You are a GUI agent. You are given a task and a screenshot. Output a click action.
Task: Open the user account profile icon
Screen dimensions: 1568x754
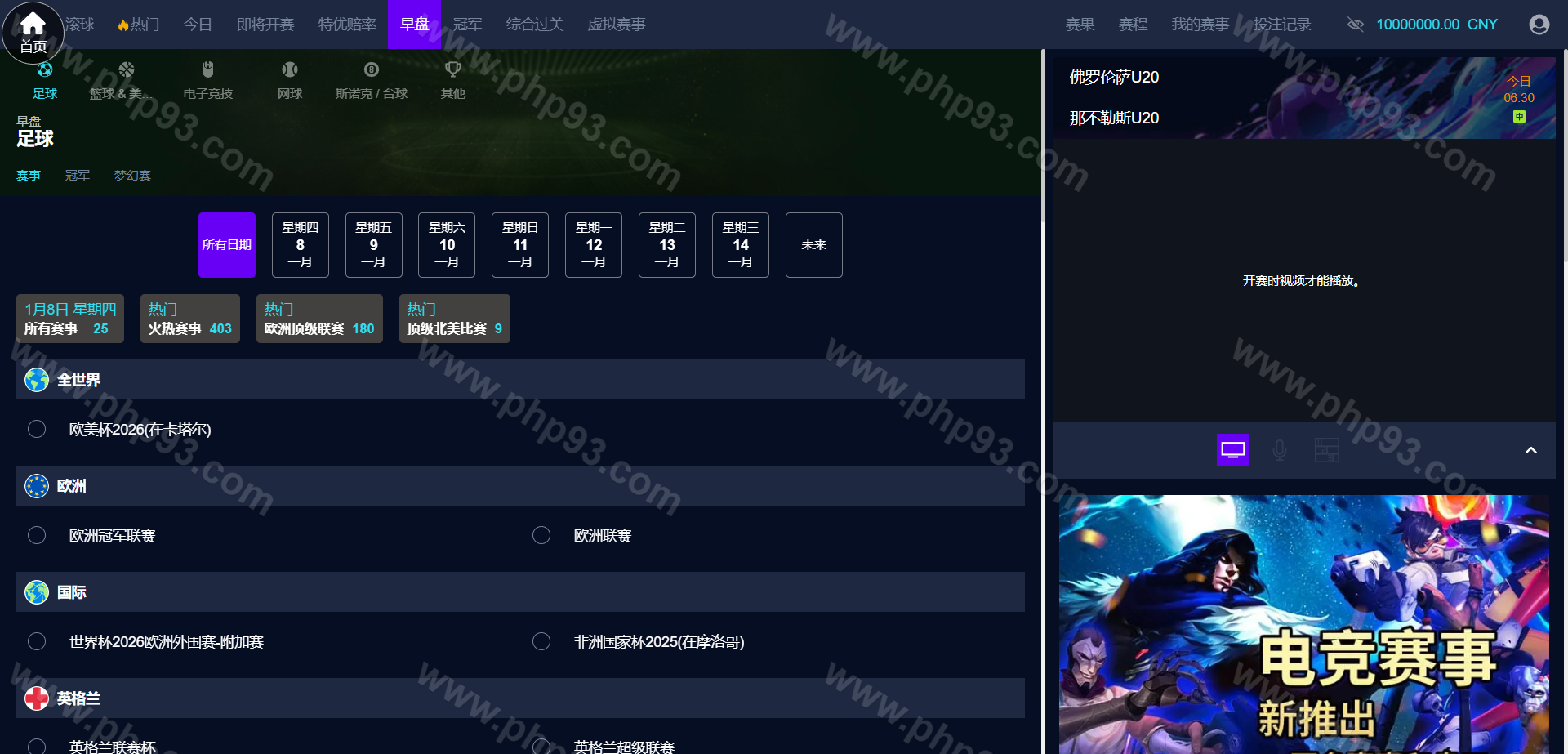coord(1539,25)
